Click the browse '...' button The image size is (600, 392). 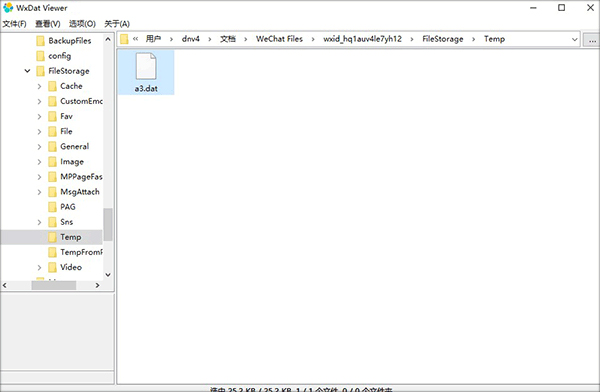pos(592,40)
